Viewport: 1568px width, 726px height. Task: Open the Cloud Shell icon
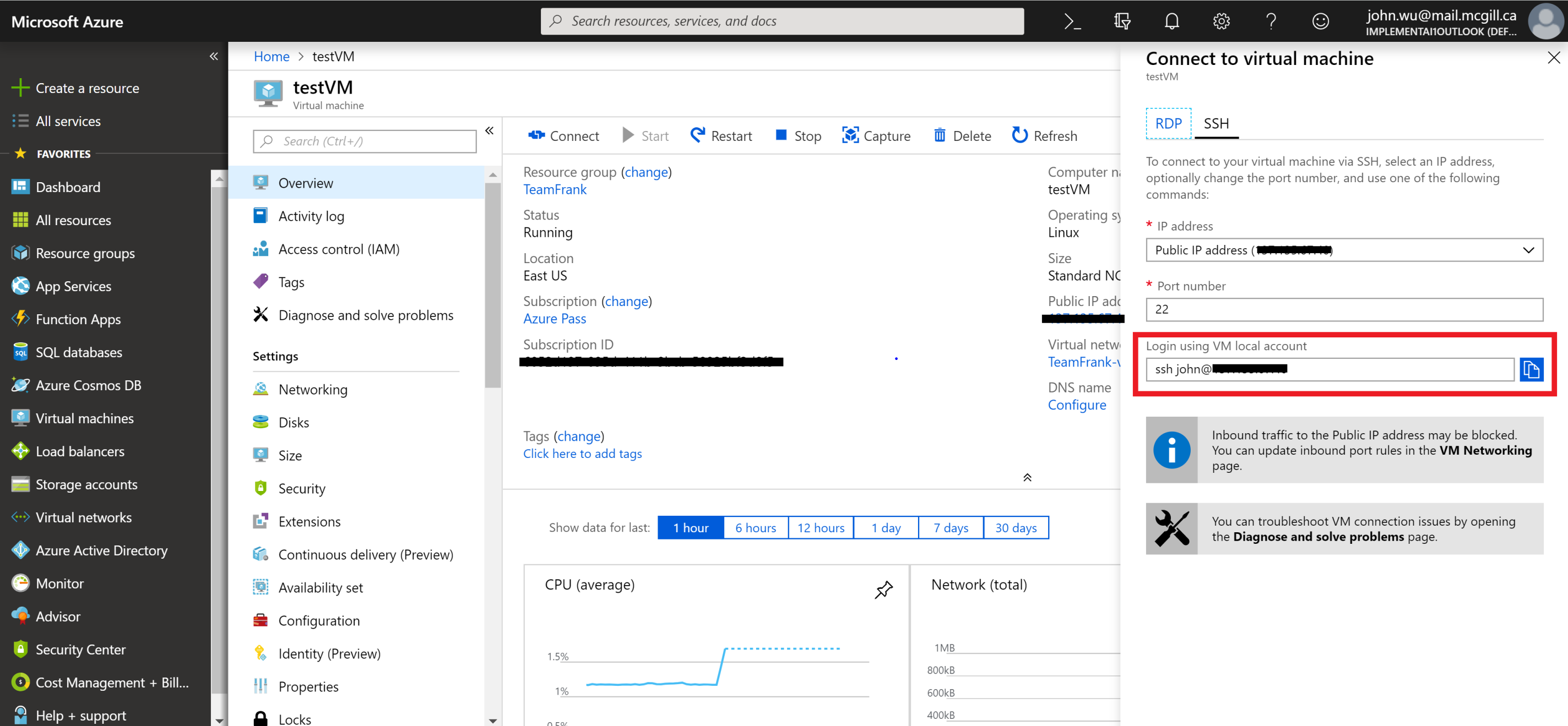pos(1072,21)
